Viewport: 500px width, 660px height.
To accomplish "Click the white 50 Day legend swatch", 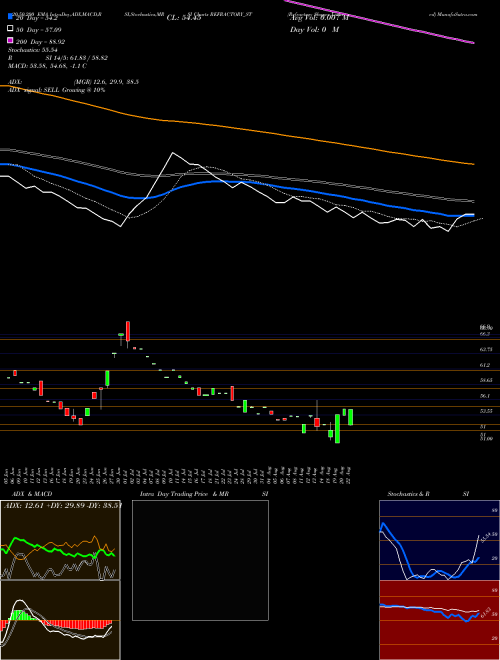I will tap(10, 29).
